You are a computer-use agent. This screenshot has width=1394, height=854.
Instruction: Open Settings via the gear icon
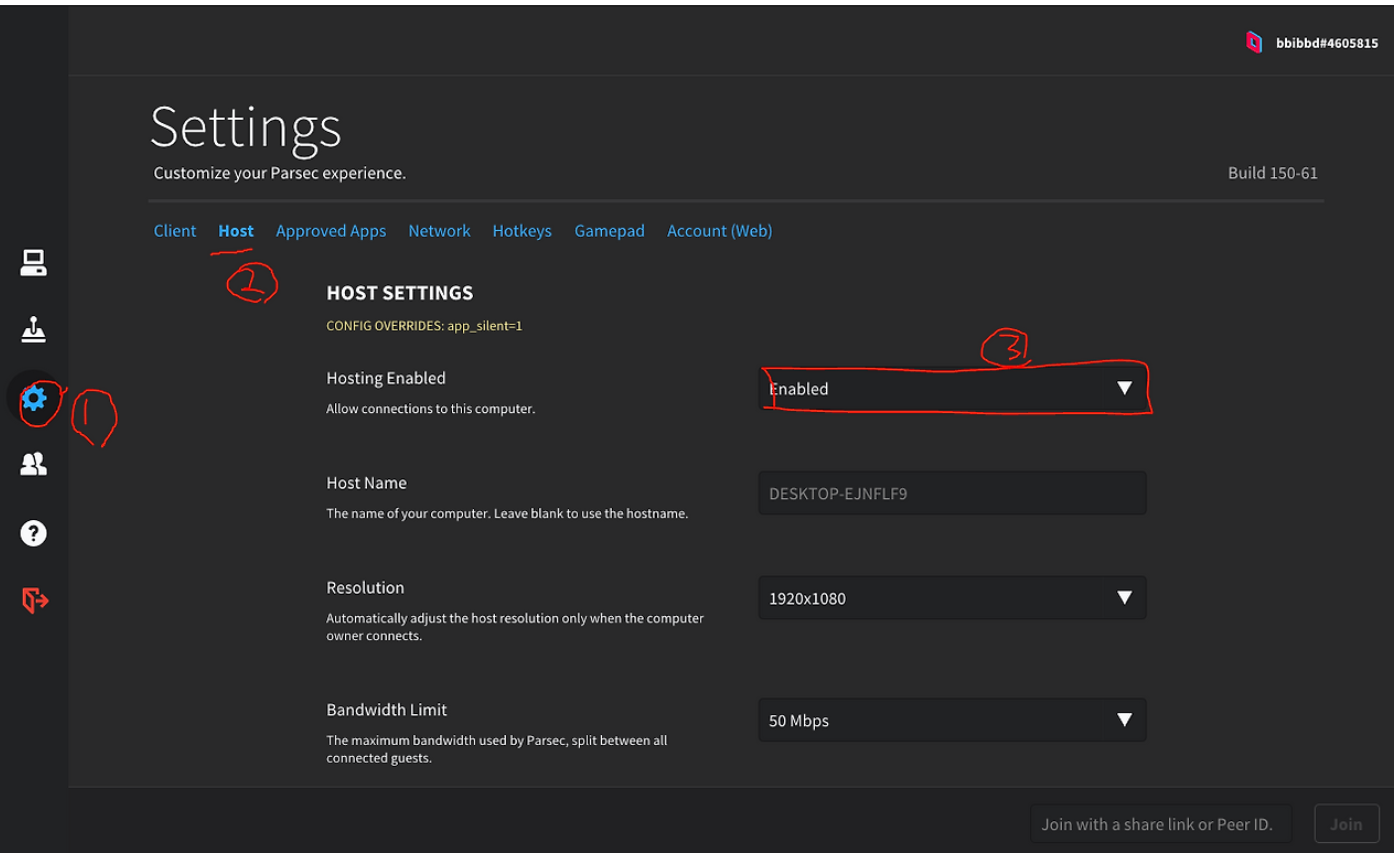(34, 398)
